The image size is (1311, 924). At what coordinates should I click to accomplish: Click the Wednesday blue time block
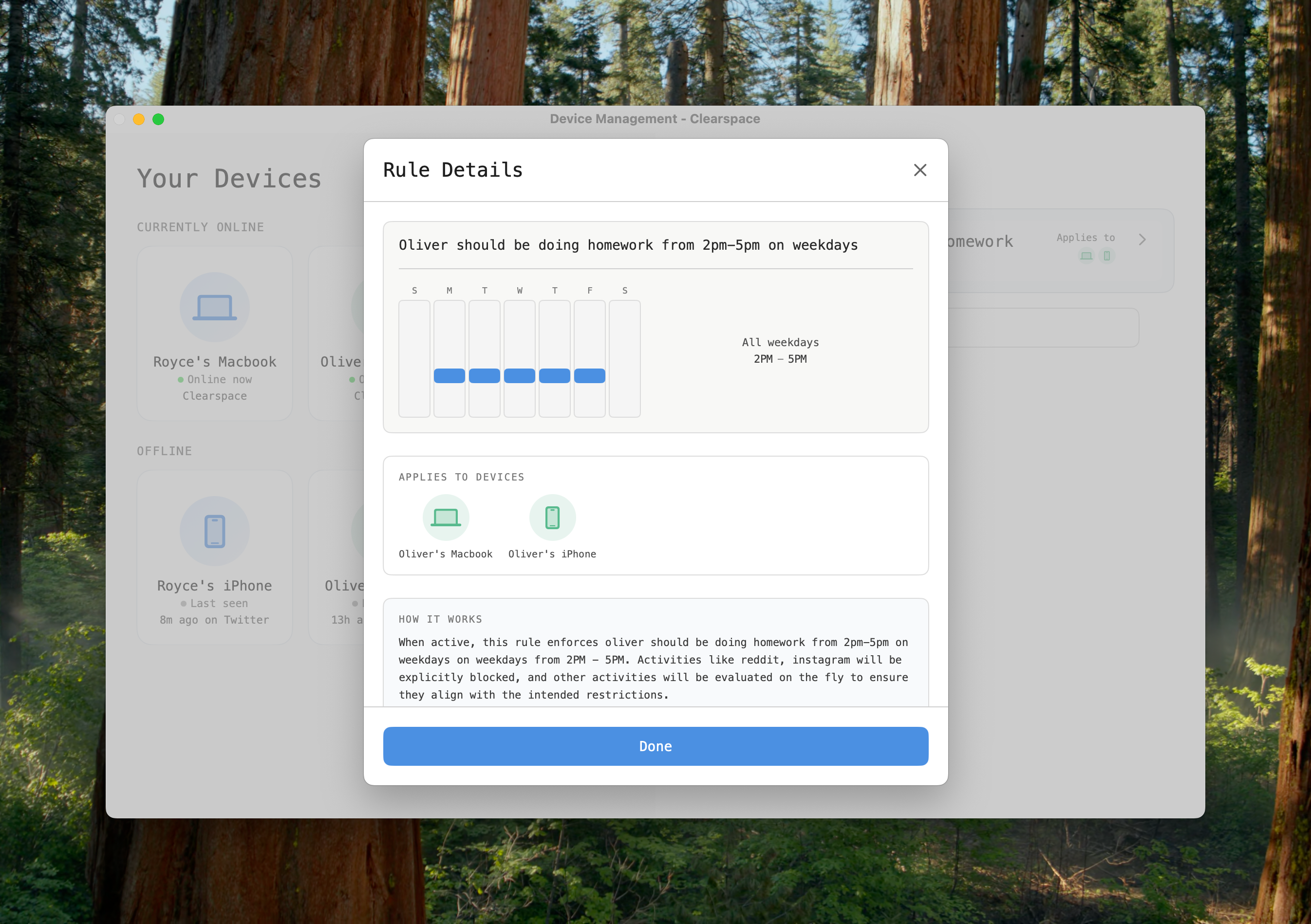click(520, 375)
